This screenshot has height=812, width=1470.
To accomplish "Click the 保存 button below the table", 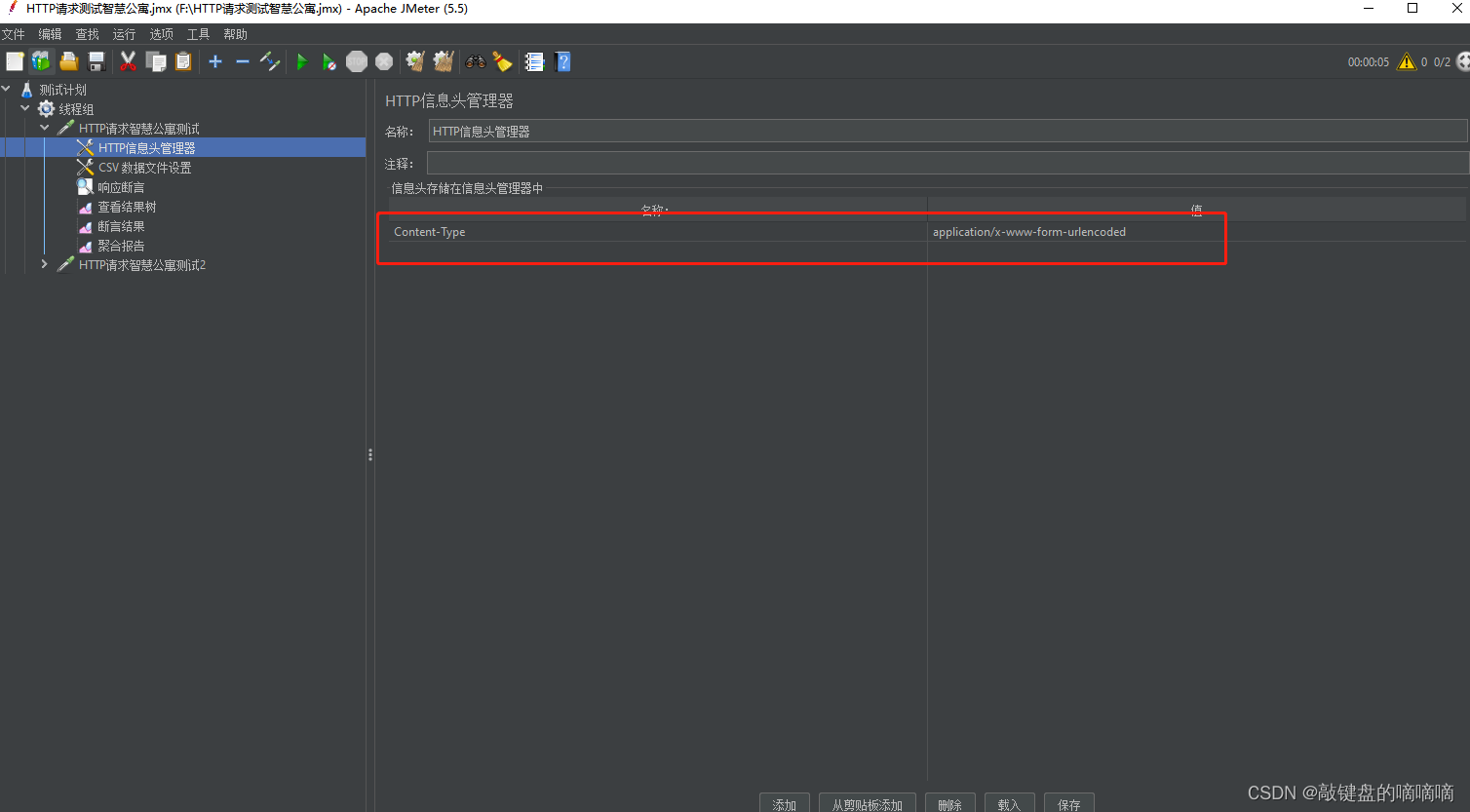I will (x=1069, y=803).
